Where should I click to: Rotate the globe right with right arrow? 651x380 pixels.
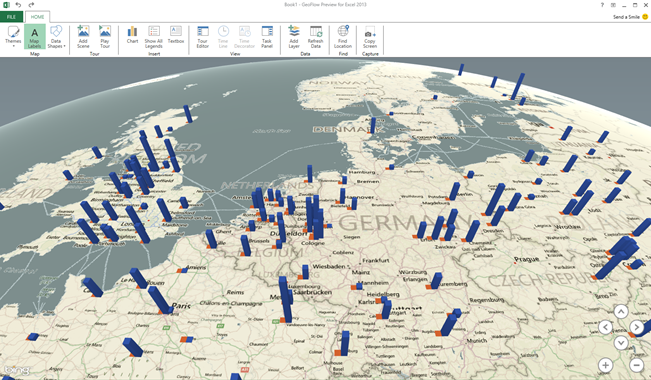636,327
